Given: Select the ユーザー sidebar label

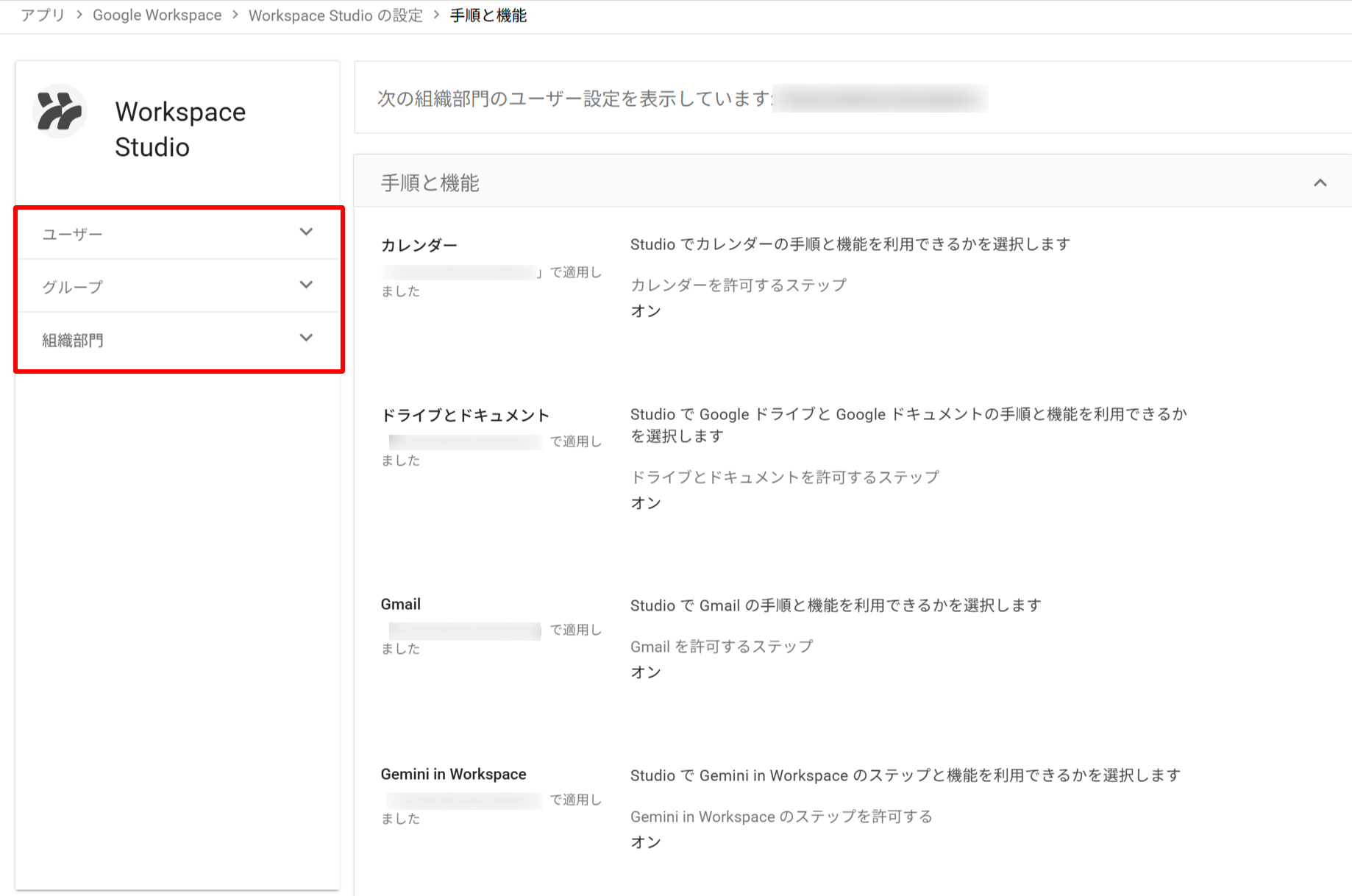Looking at the screenshot, I should click(x=72, y=234).
